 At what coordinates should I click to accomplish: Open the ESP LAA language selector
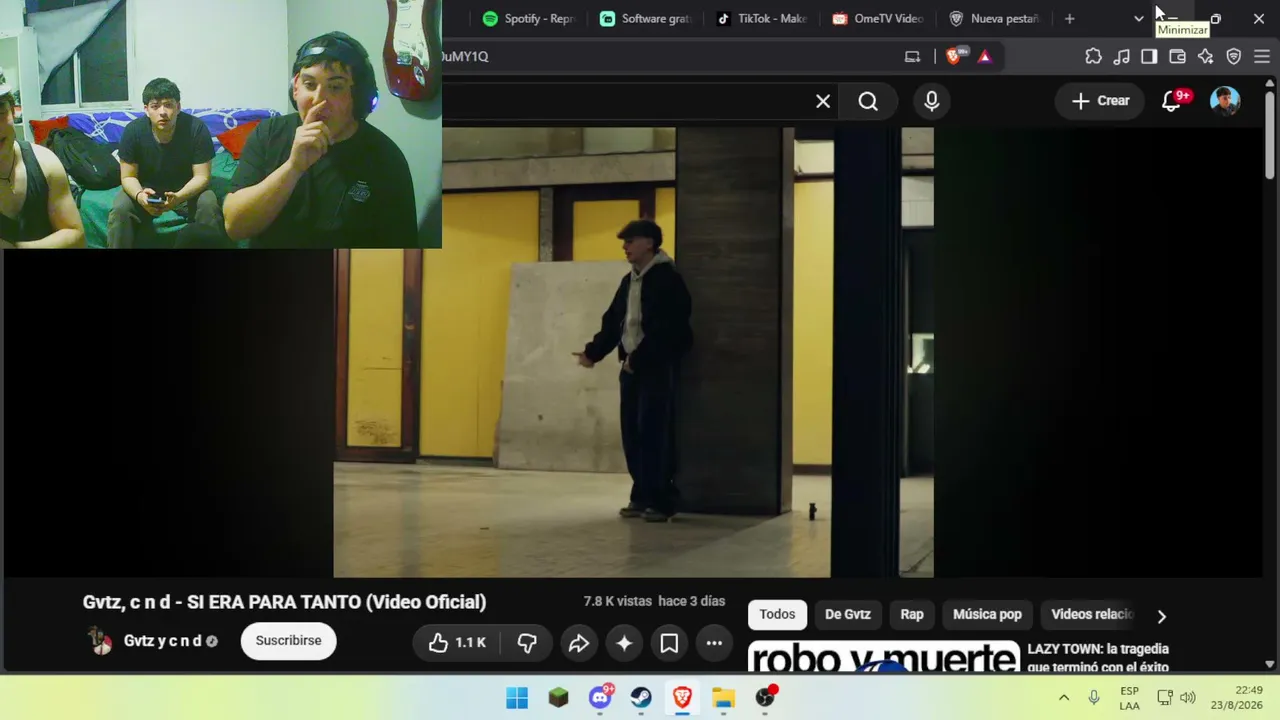[1129, 698]
